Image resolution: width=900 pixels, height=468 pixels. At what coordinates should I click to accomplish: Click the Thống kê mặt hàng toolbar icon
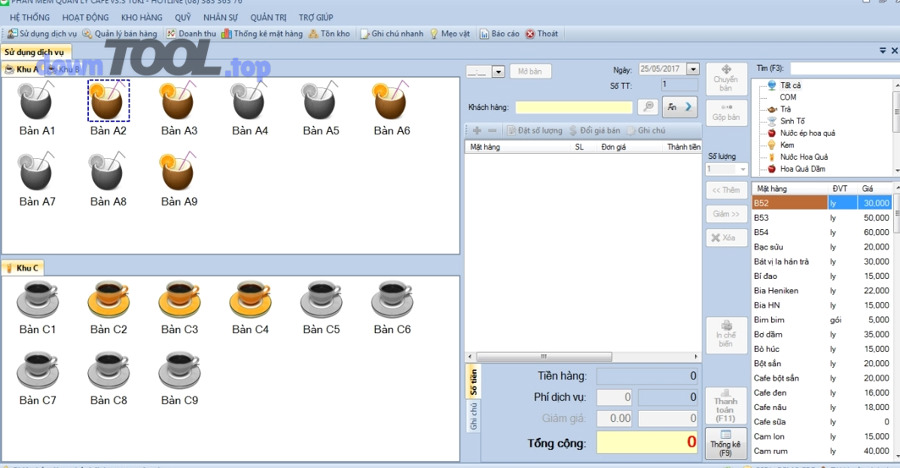[262, 34]
